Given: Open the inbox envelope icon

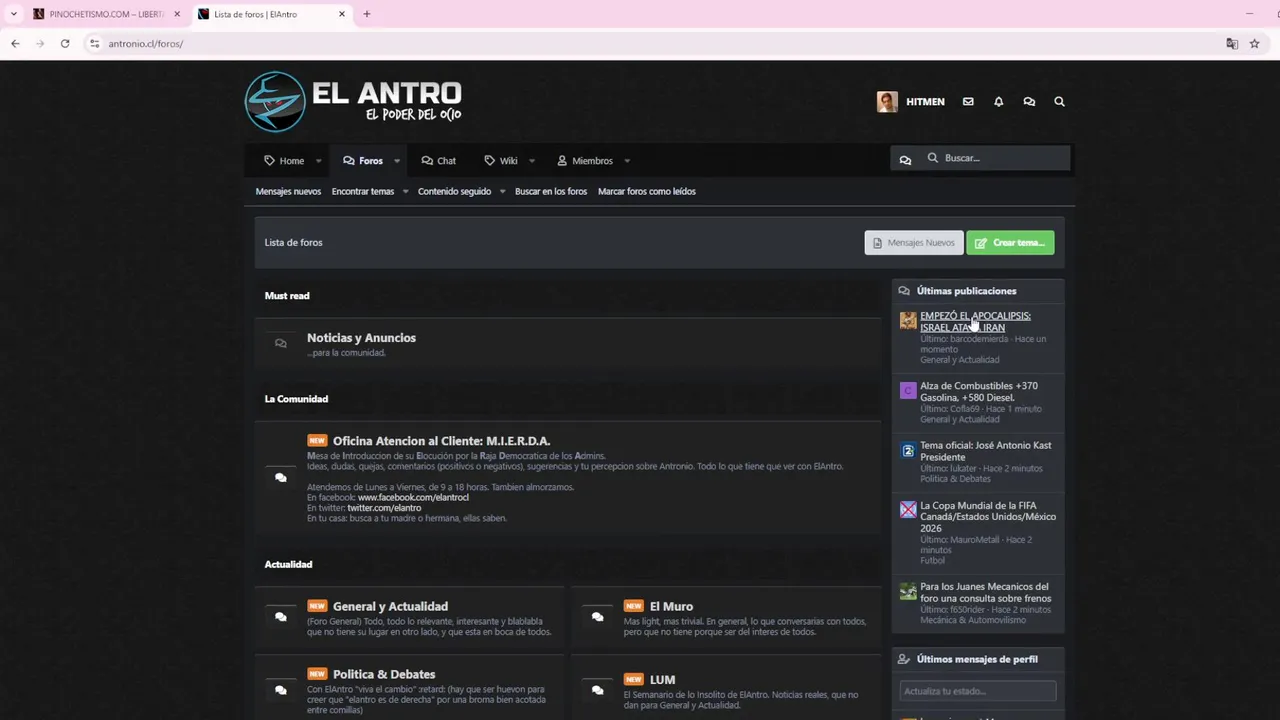Looking at the screenshot, I should point(968,102).
